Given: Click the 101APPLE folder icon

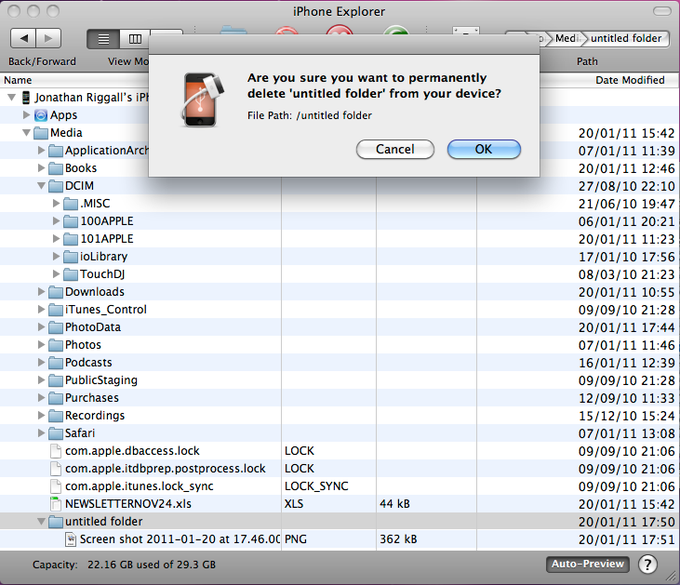Looking at the screenshot, I should click(x=70, y=239).
